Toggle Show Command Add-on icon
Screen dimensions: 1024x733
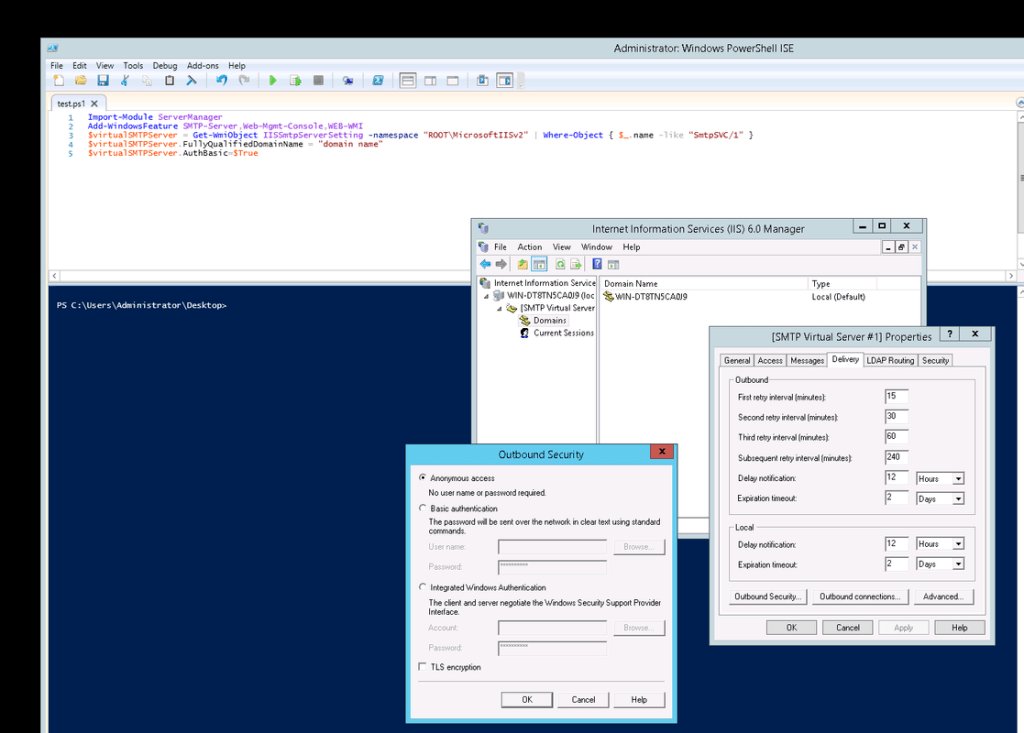505,80
